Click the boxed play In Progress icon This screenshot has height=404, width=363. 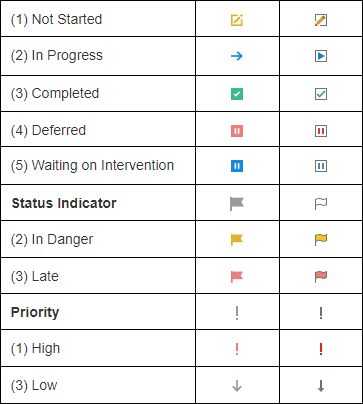click(x=321, y=56)
